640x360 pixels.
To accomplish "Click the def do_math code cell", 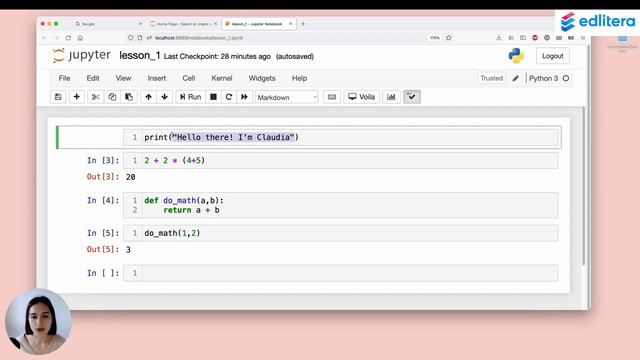I will (340, 205).
